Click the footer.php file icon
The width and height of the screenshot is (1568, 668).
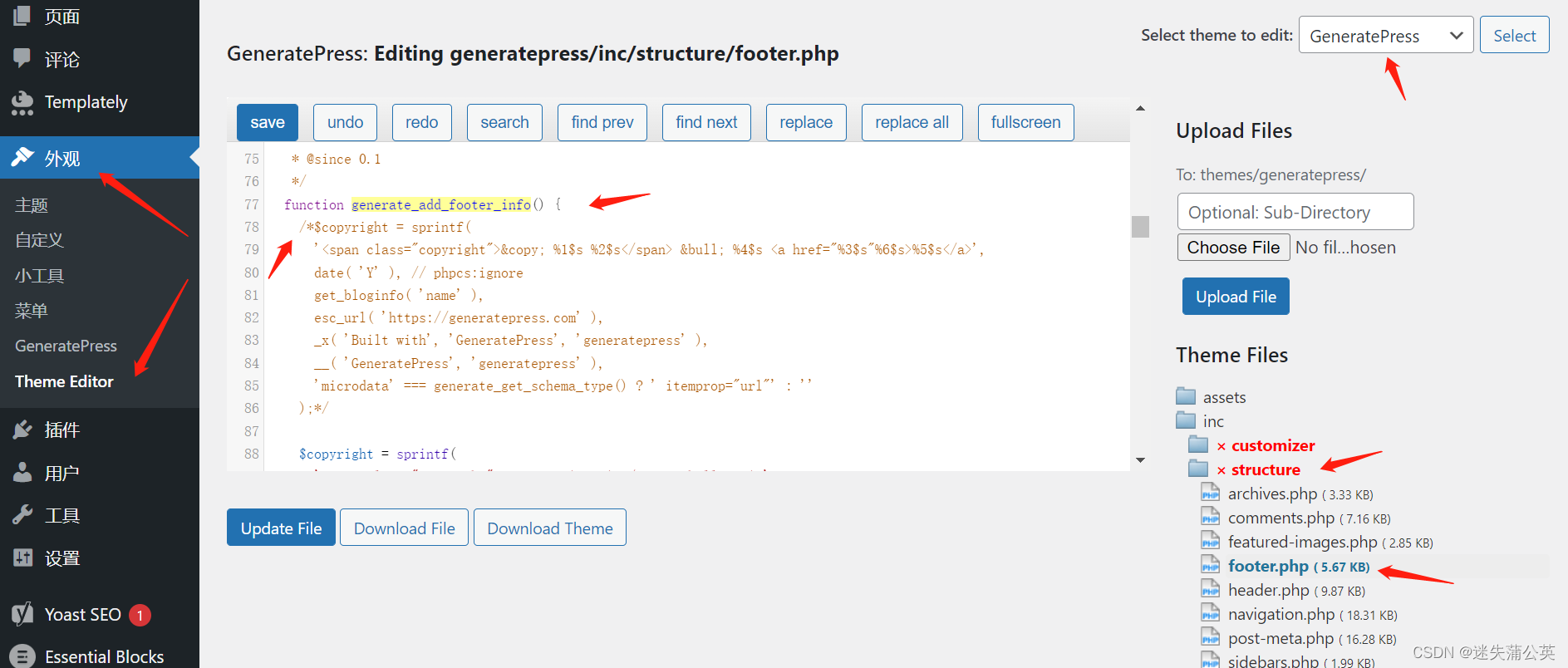1211,565
